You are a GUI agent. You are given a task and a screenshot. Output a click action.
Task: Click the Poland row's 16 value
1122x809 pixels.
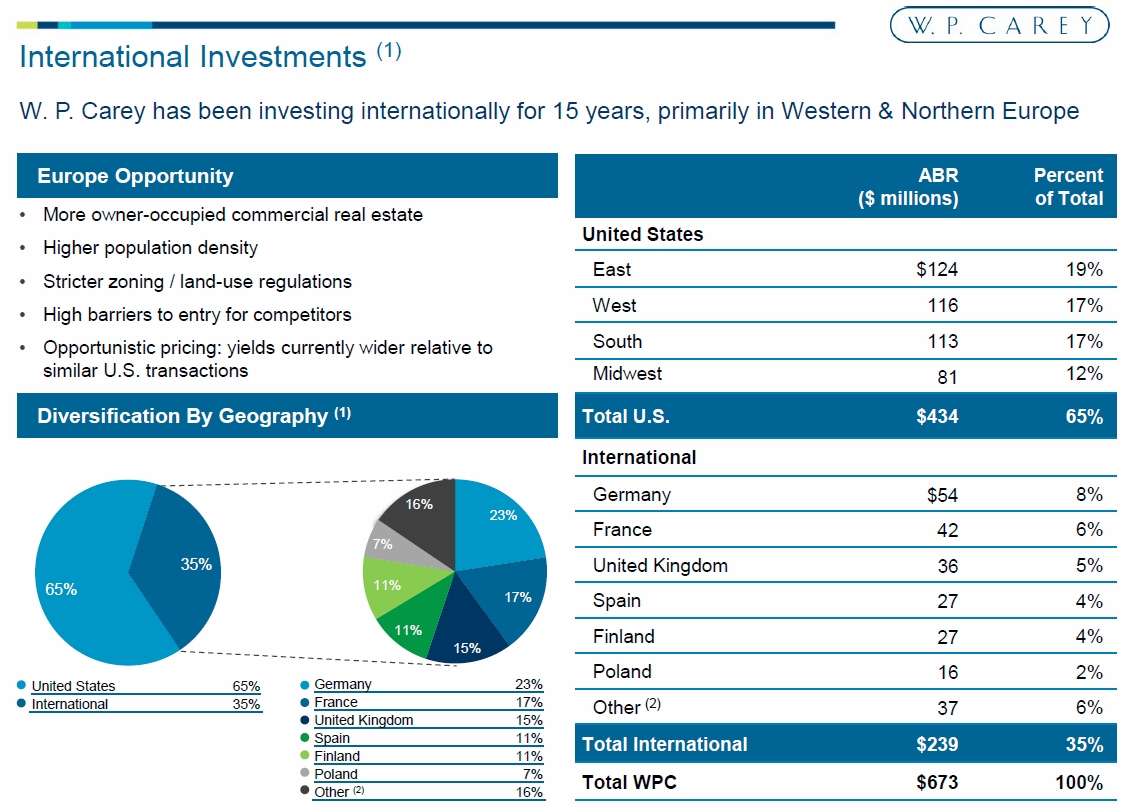947,672
